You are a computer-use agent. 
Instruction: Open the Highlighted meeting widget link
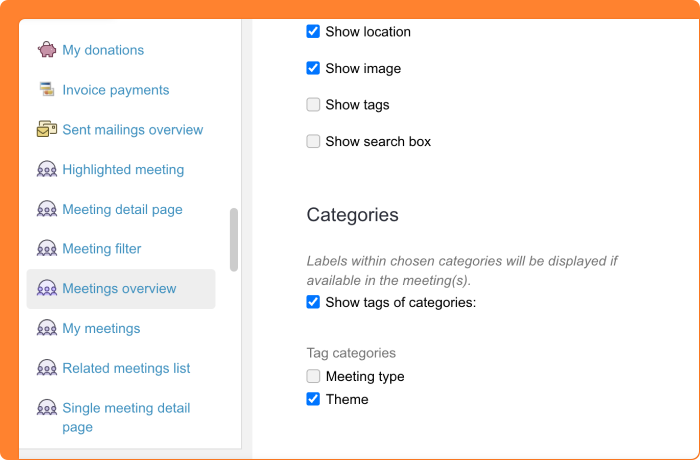123,170
